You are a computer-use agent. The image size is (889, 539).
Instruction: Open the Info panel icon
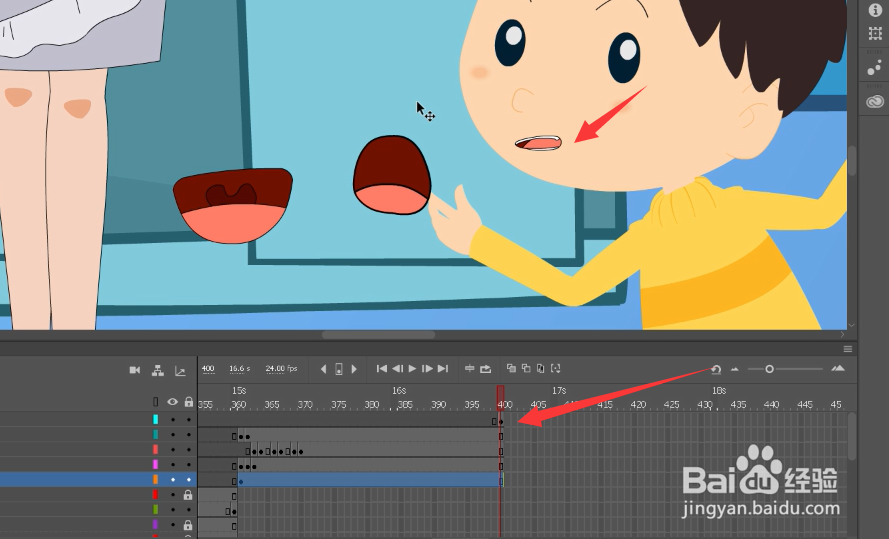(875, 11)
